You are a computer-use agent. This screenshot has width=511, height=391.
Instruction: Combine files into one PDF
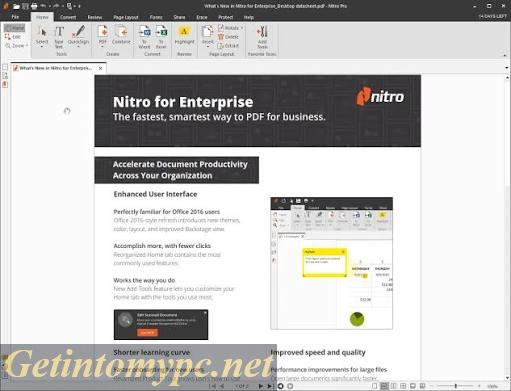[121, 35]
